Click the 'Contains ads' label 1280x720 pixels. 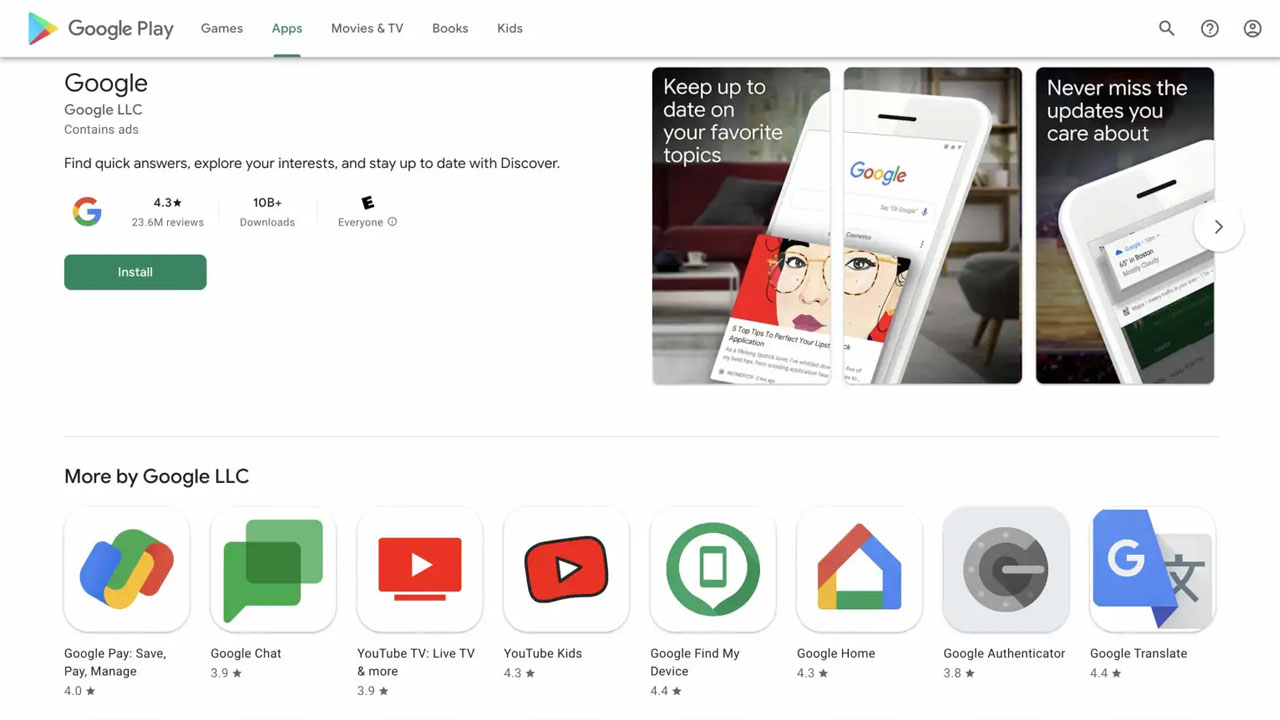[101, 130]
